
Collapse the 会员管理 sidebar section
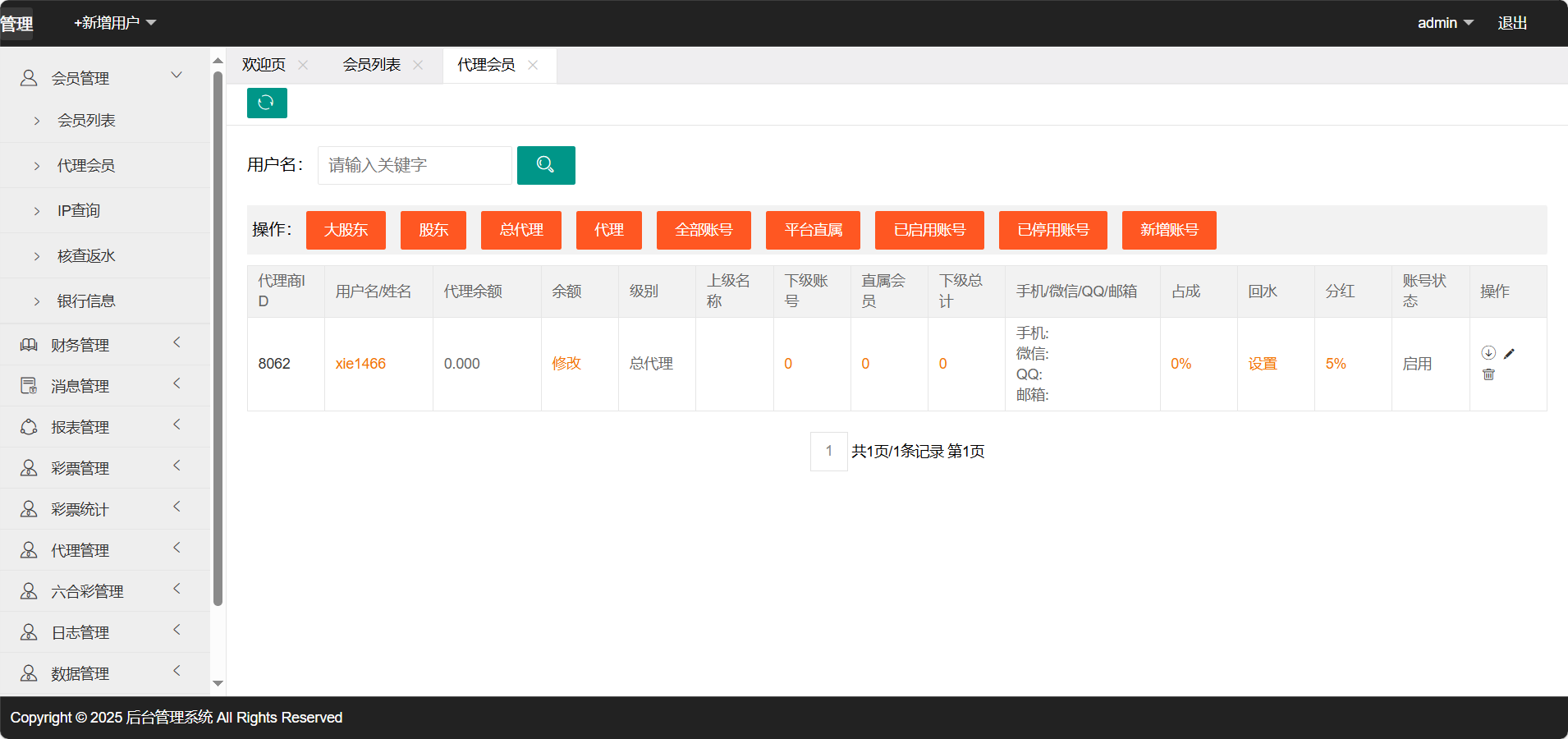[176, 76]
